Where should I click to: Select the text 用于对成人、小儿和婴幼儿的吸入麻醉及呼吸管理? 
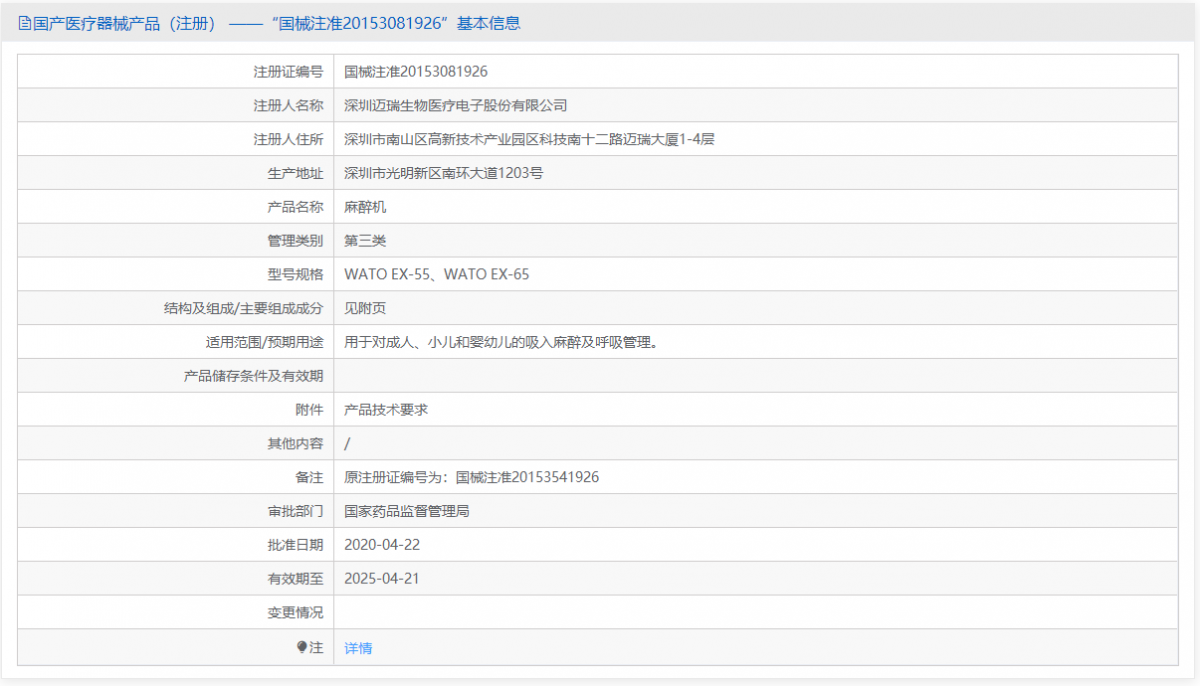click(x=500, y=342)
